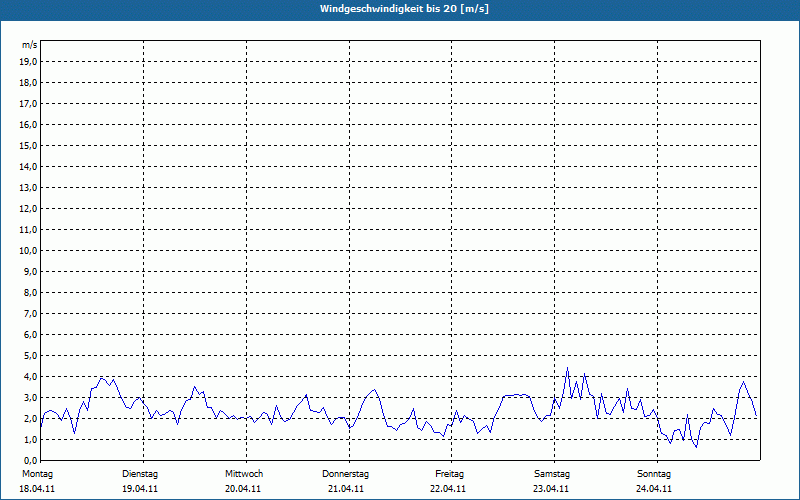Click the chart title 'Windgeschwindigkeit bis 20 [m/s]'
Screen dimensions: 800x500
(x=404, y=9)
